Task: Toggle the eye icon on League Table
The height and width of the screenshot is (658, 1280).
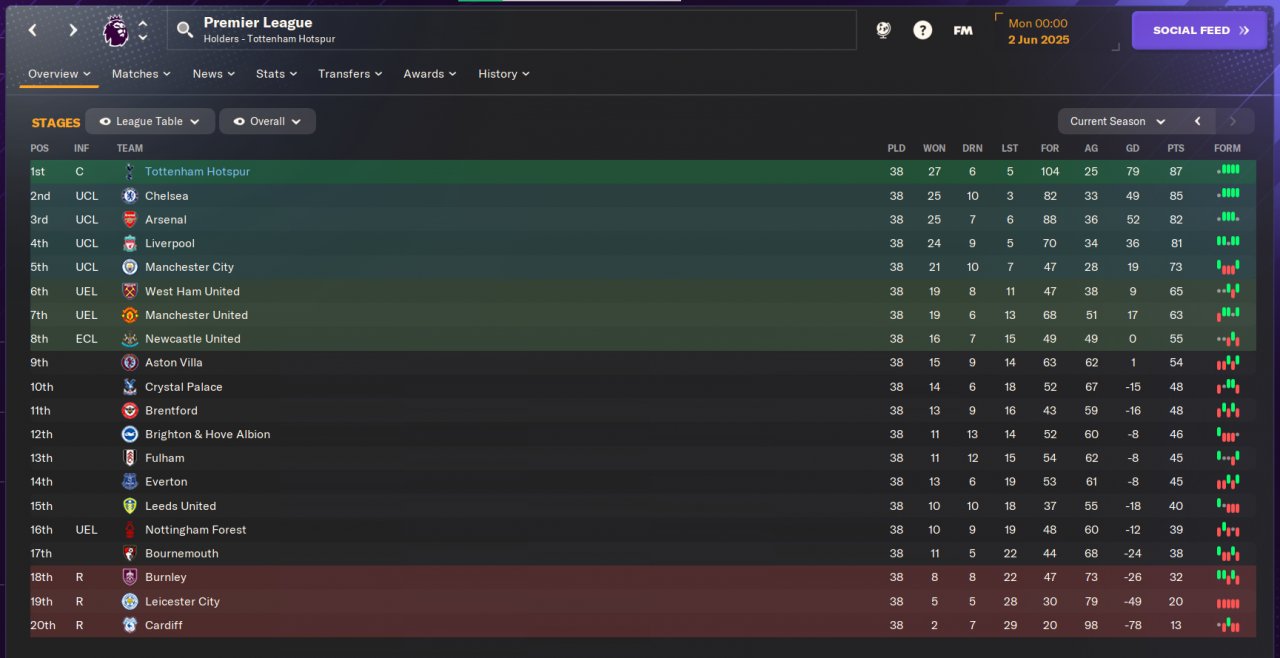Action: (x=104, y=122)
